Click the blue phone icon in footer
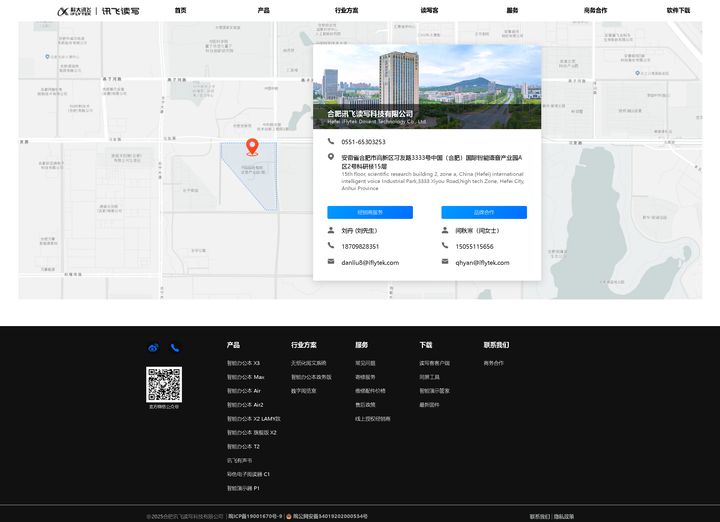The image size is (720, 522). coord(175,348)
